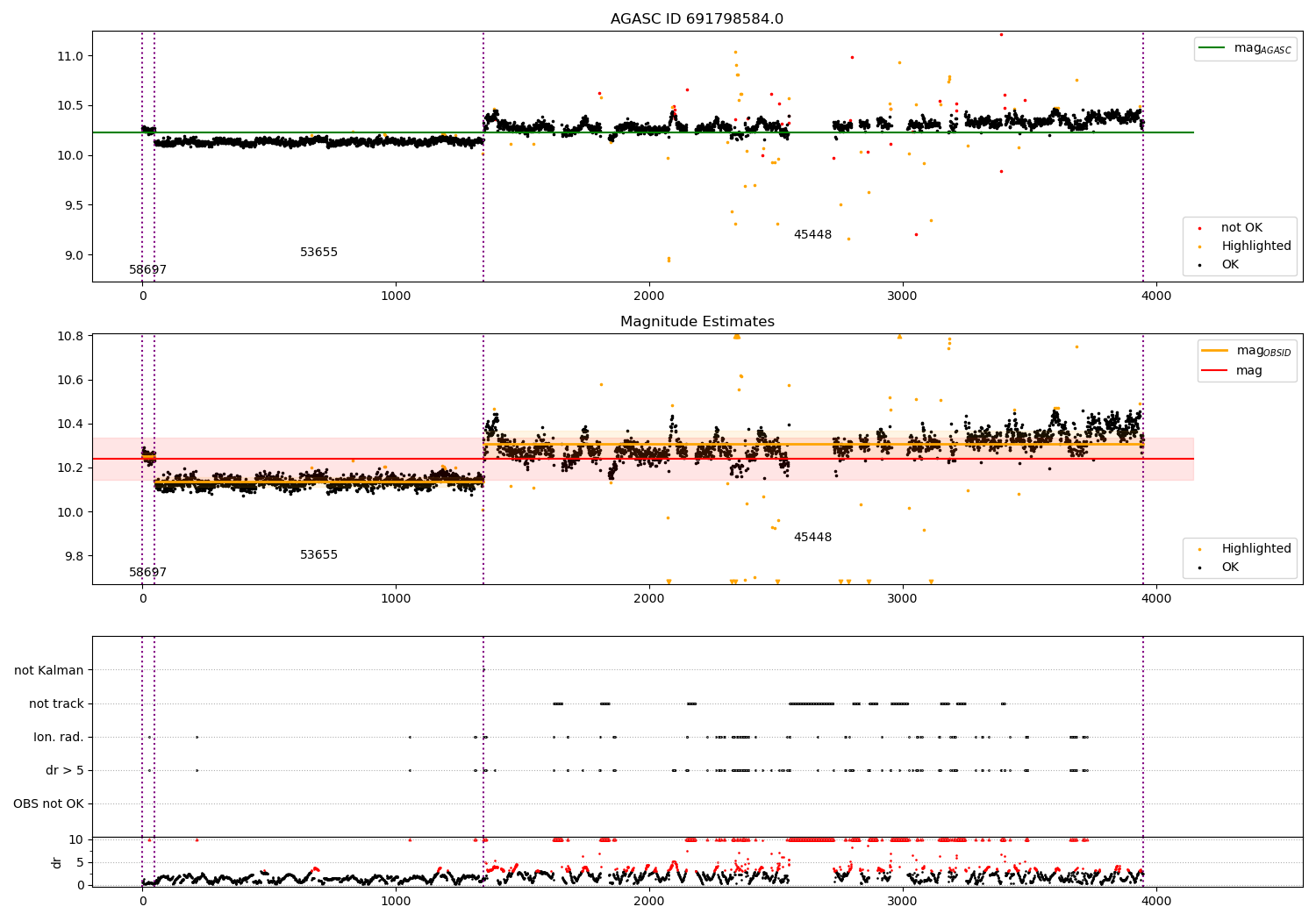Select the mag AGASC legend entry in top plot
This screenshot has width=1316, height=921.
pyautogui.click(x=1245, y=49)
